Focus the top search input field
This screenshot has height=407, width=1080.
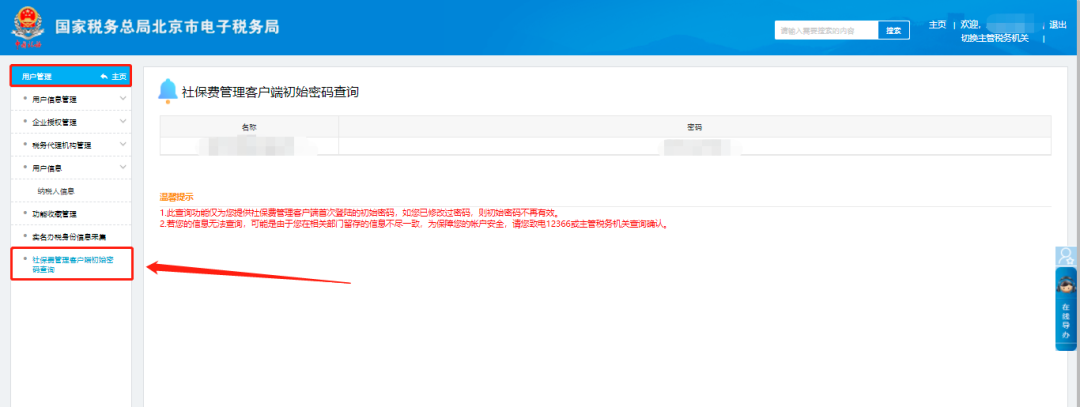pyautogui.click(x=826, y=30)
